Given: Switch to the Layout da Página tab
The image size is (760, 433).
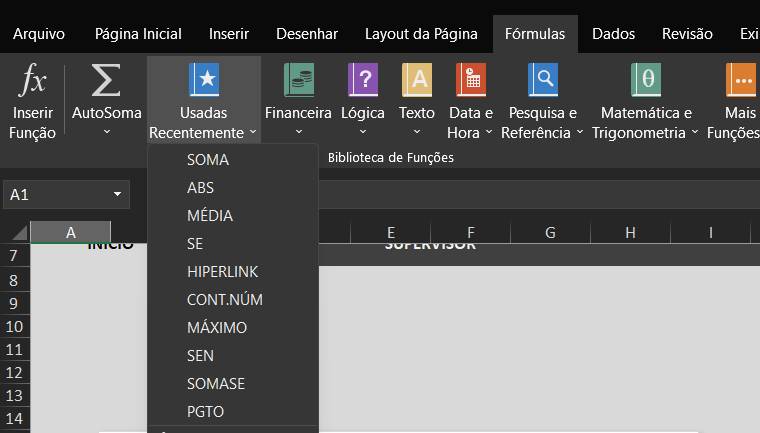Looking at the screenshot, I should (421, 34).
